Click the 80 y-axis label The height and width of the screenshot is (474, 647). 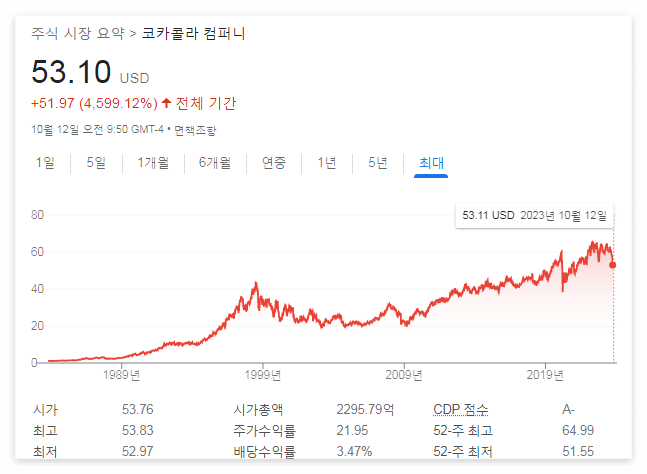pyautogui.click(x=37, y=215)
